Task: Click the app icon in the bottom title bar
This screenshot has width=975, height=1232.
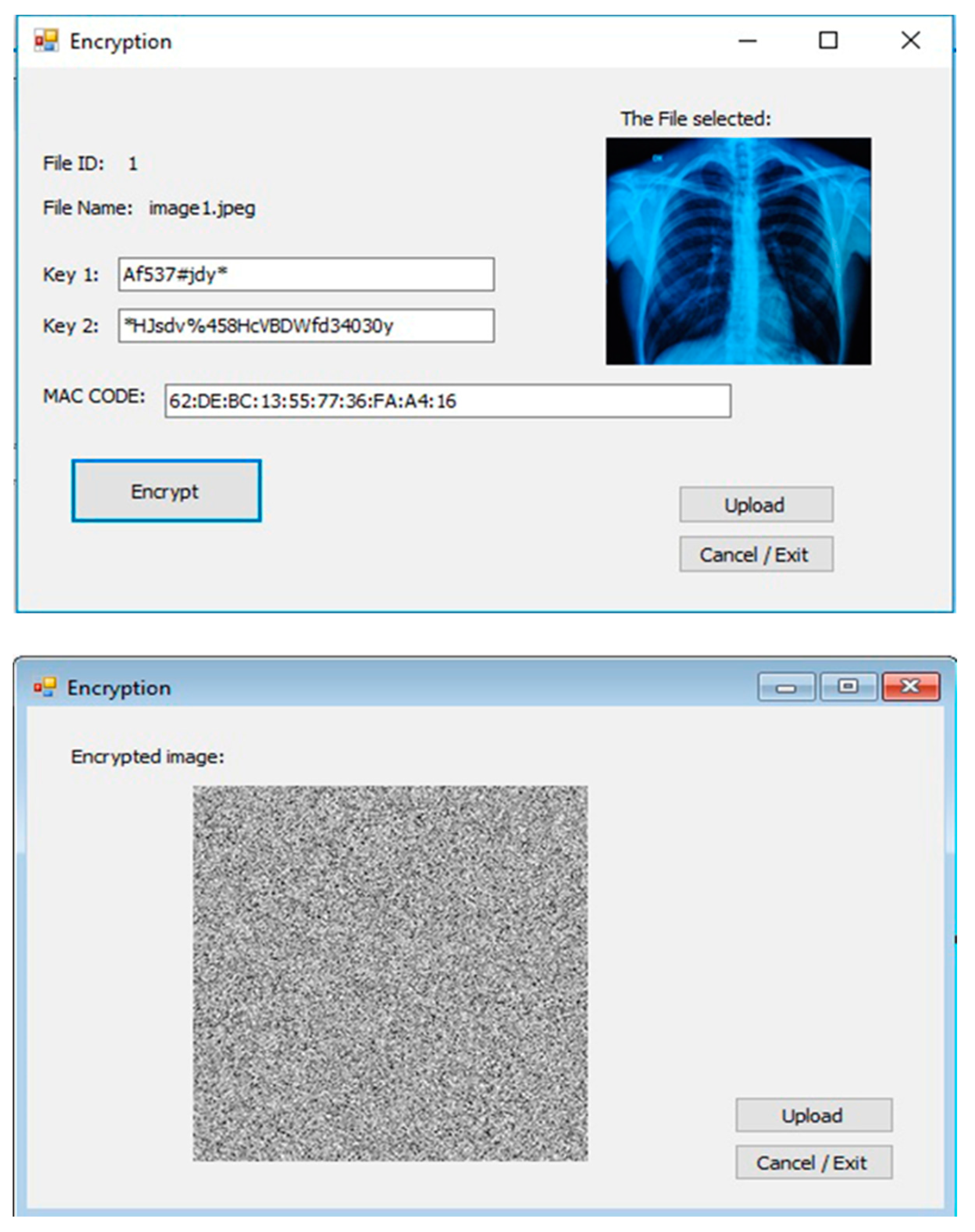Action: coord(45,687)
